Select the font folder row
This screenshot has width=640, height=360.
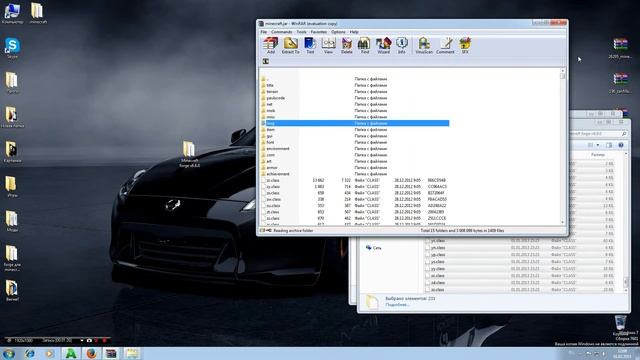pyautogui.click(x=355, y=142)
